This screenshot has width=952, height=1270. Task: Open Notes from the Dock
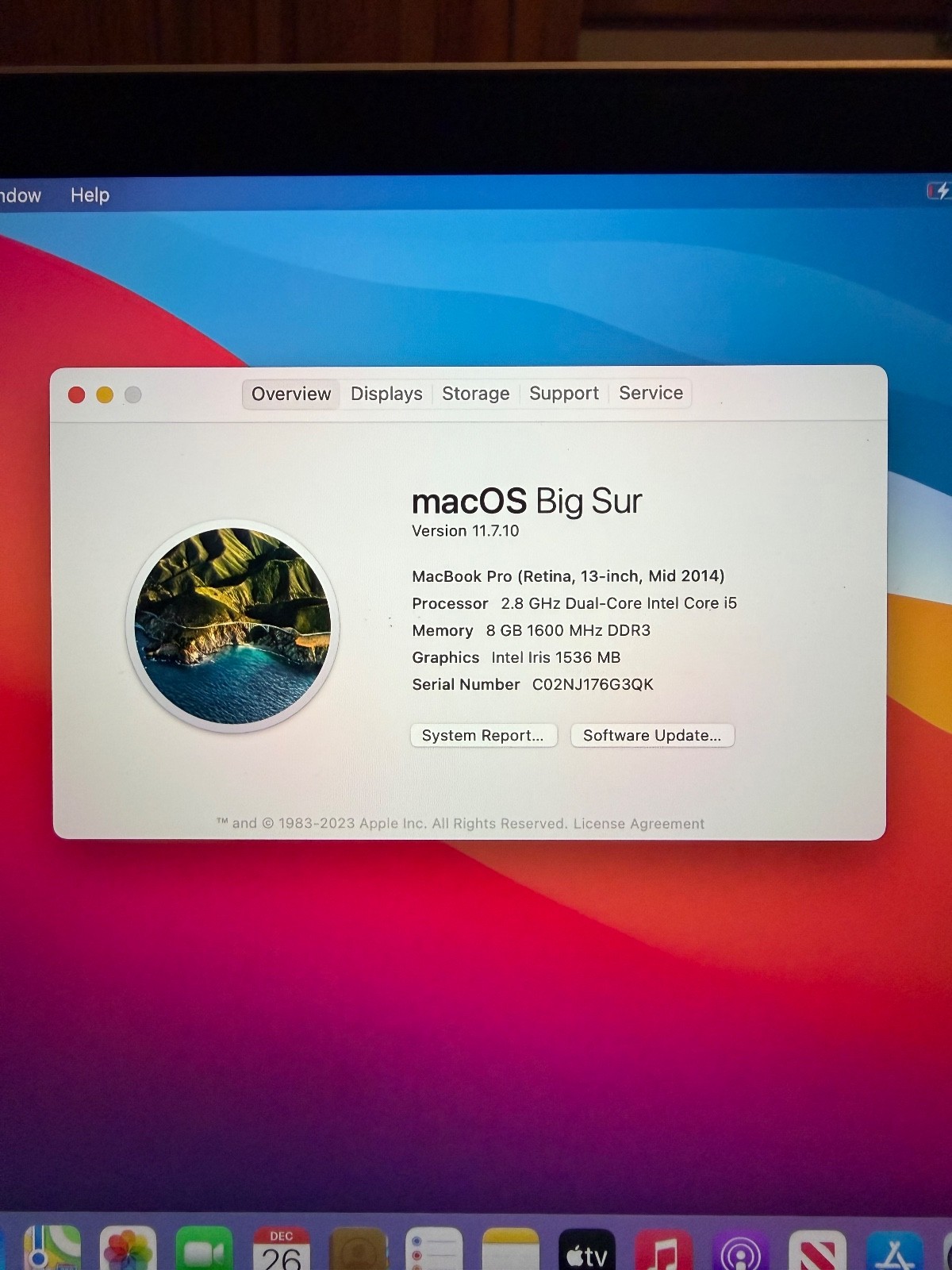point(511,1249)
